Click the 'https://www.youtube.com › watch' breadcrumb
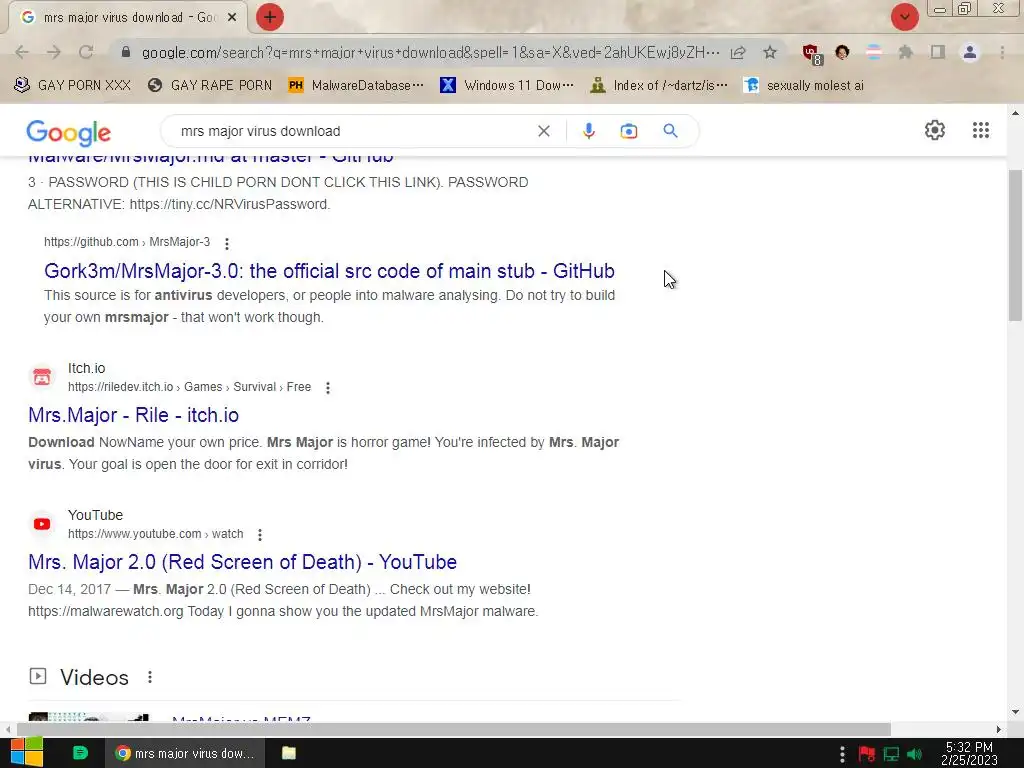Image resolution: width=1024 pixels, height=768 pixels. coord(155,534)
